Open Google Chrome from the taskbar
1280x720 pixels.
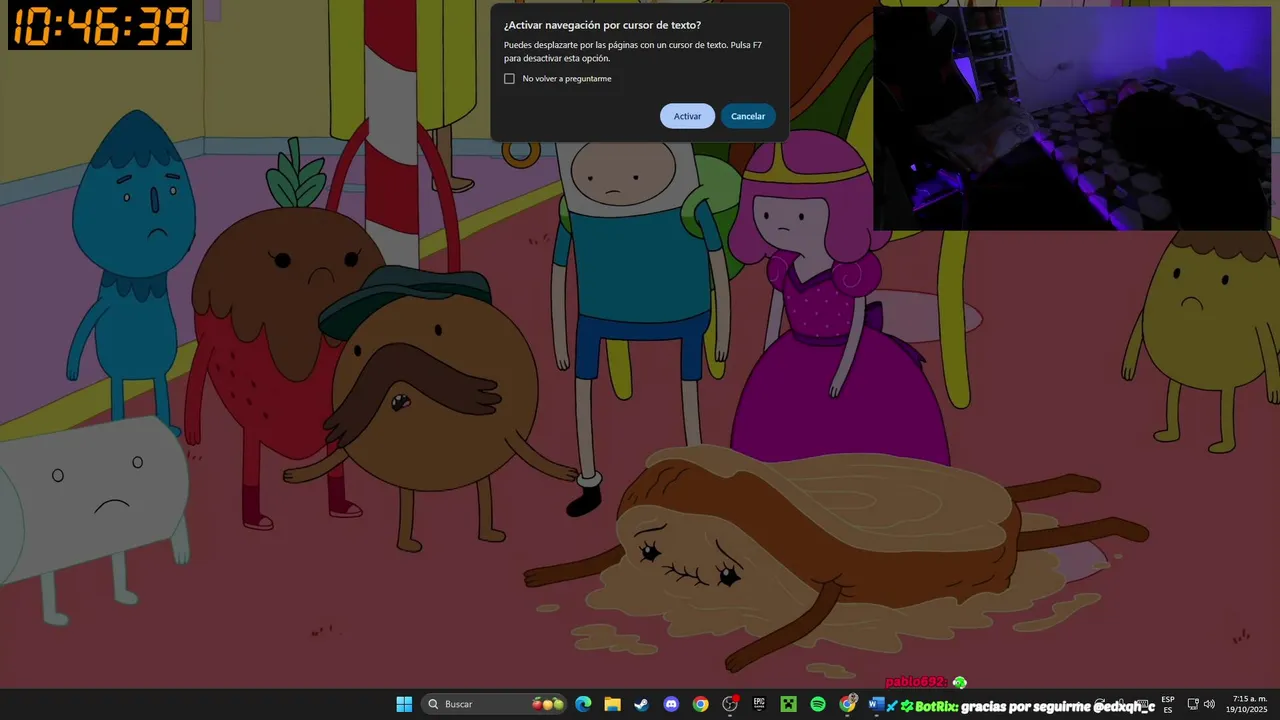[700, 704]
